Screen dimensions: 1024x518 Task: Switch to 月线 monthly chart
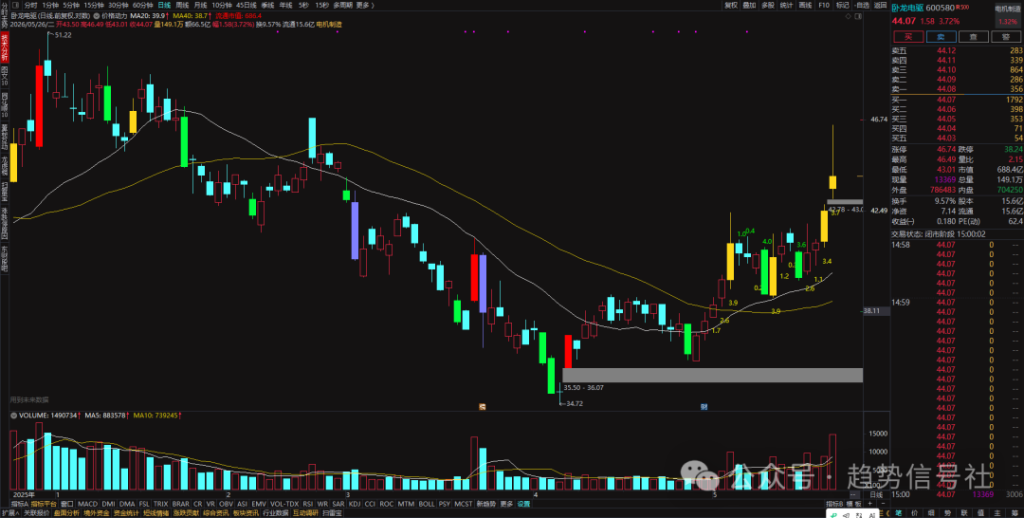click(x=200, y=5)
